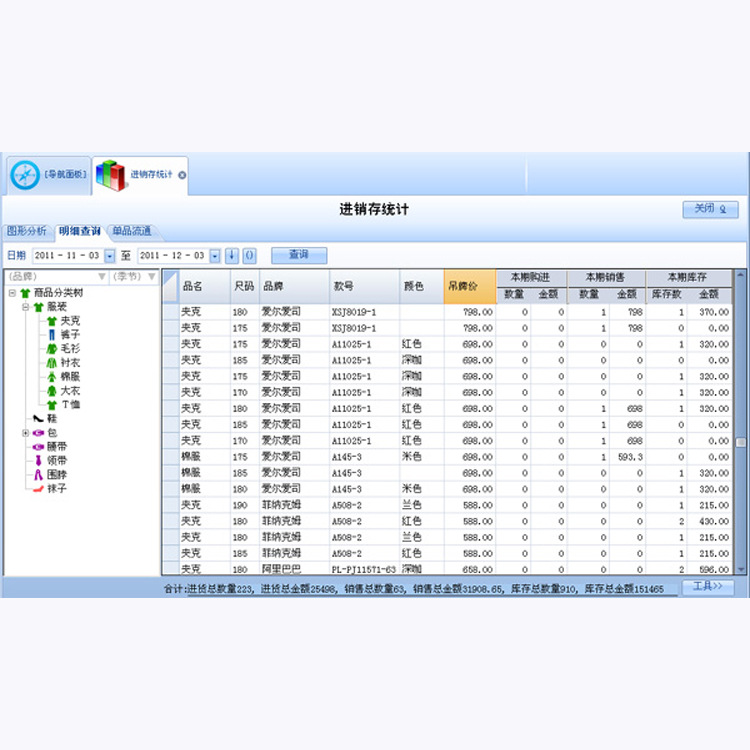This screenshot has height=750, width=750.
Task: Expand the 包 bag tree node
Action: [26, 433]
